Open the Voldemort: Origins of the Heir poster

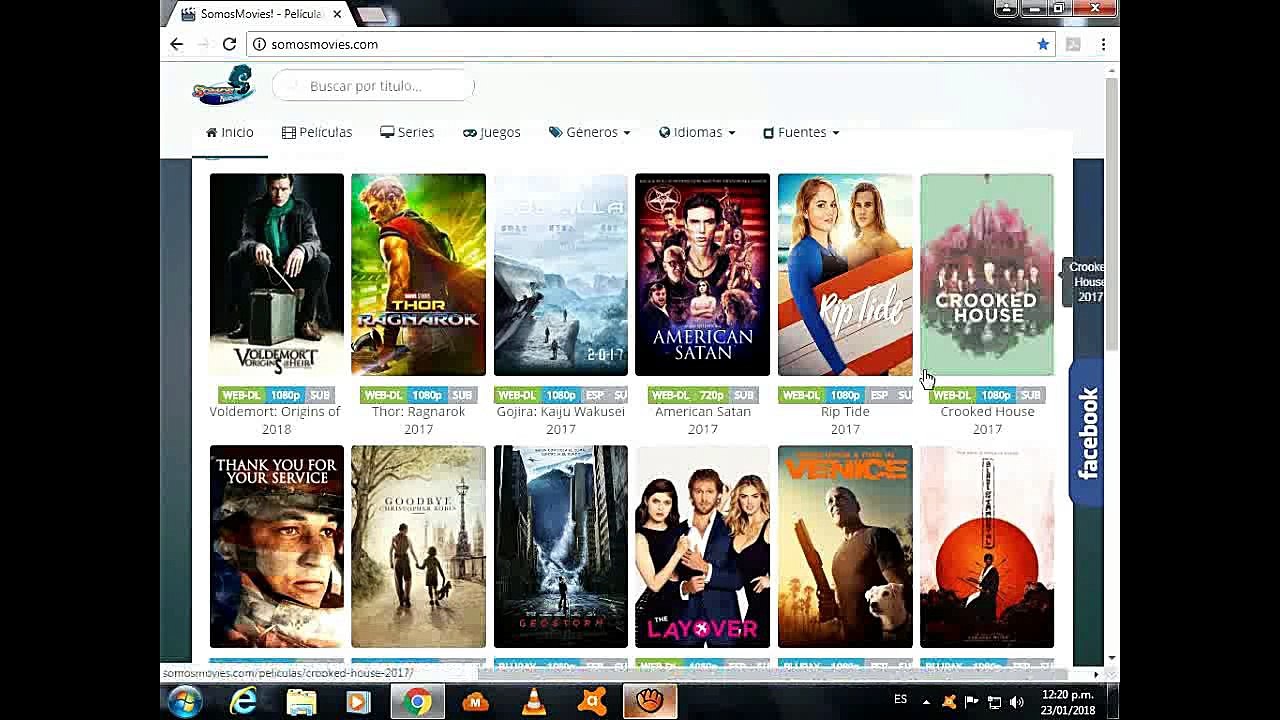[277, 275]
